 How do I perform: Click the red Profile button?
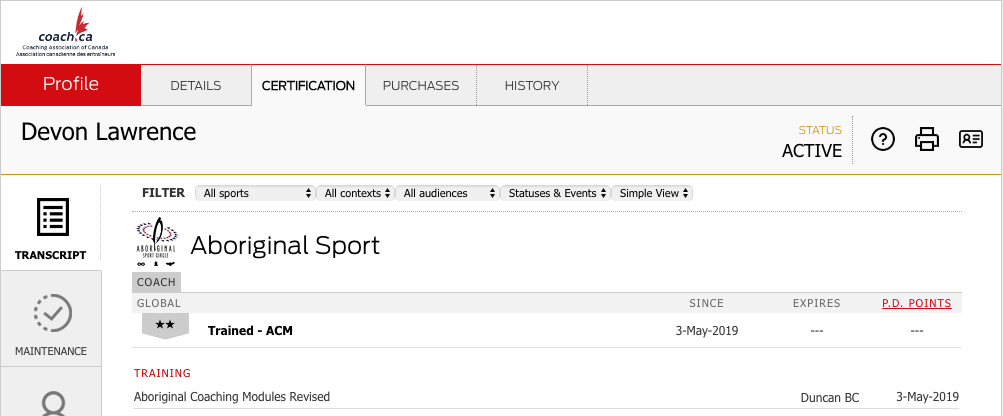coord(70,85)
